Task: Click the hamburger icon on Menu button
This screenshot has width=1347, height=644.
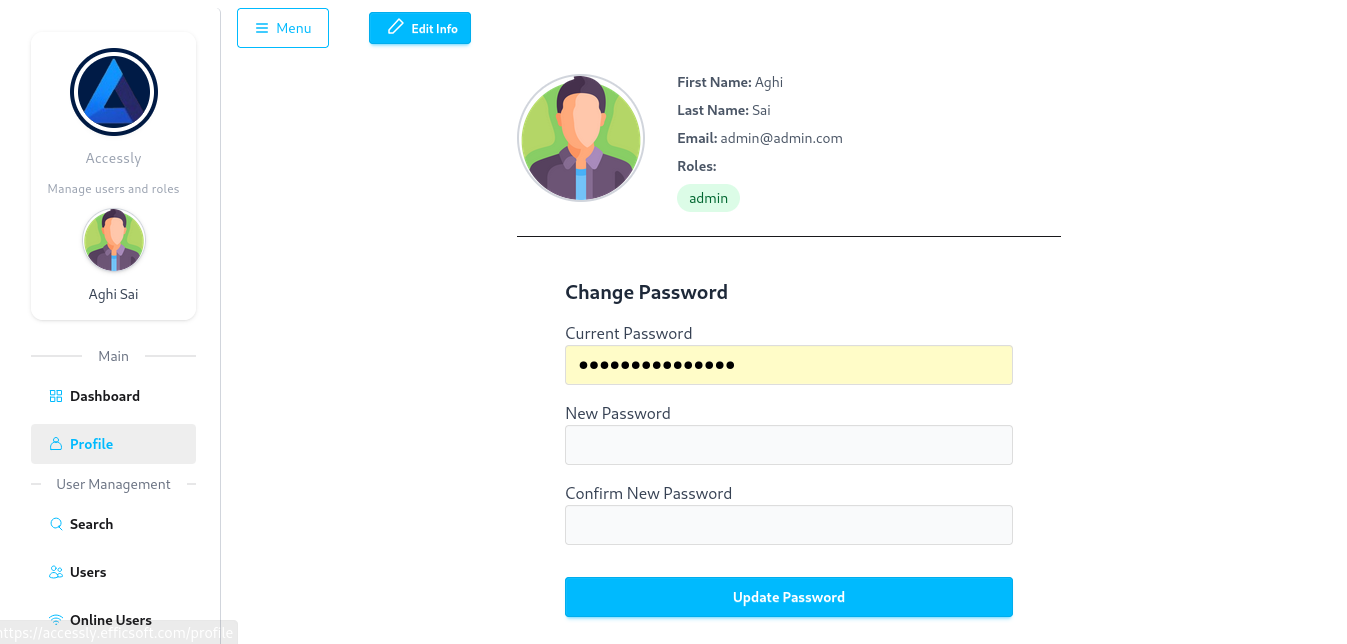Action: (262, 28)
